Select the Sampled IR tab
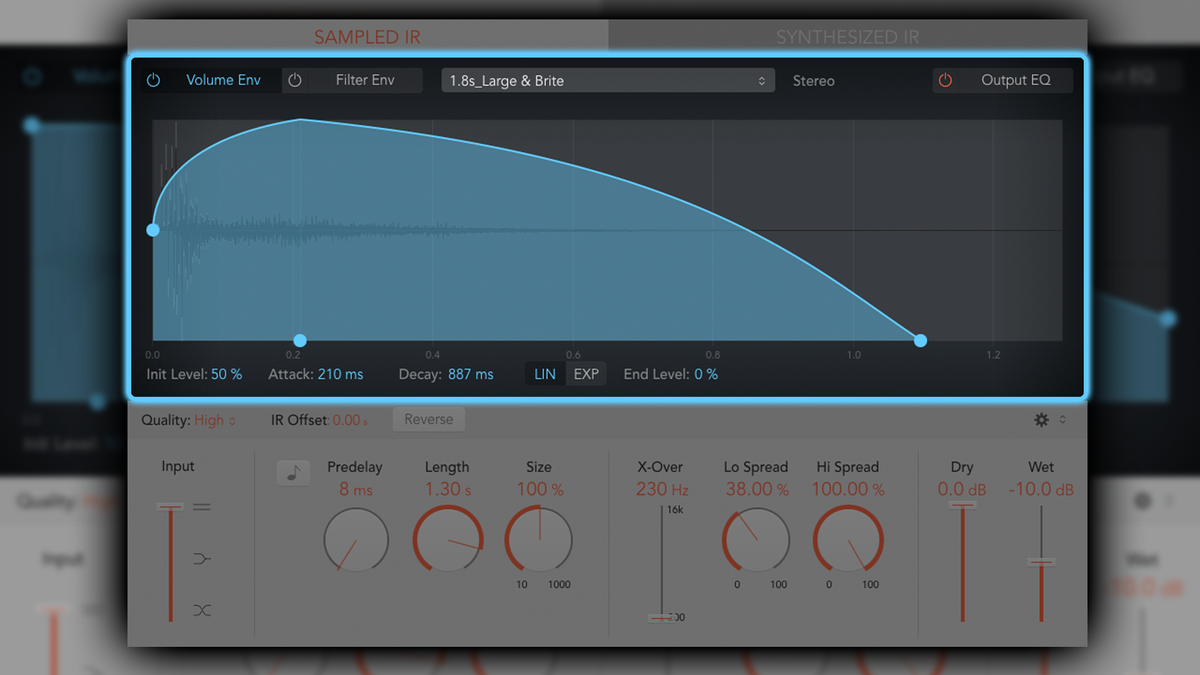The width and height of the screenshot is (1200, 675). 367,35
